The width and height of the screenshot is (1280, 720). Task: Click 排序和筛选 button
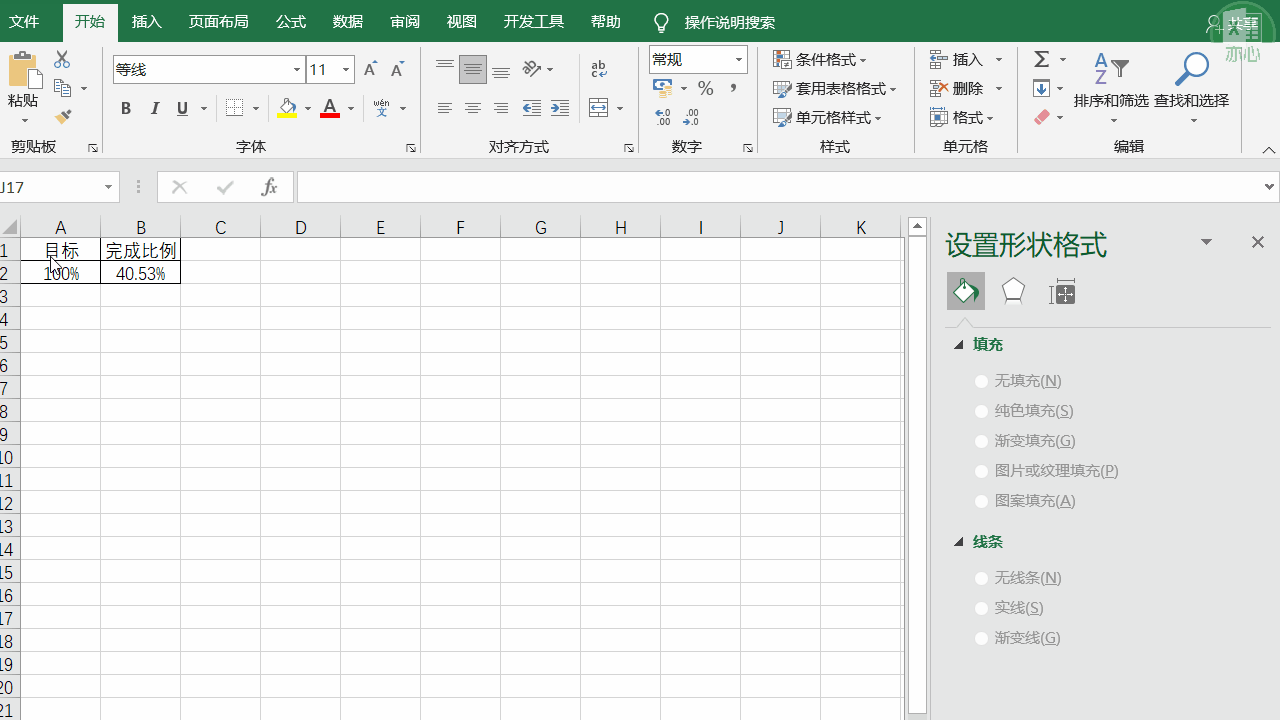[1111, 88]
